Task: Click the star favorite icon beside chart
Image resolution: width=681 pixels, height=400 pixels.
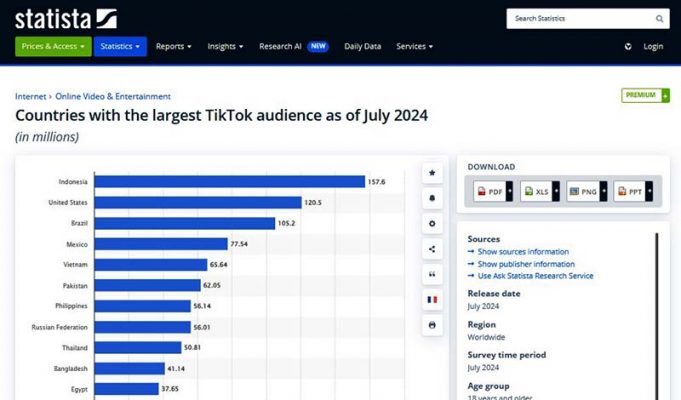Action: (x=432, y=173)
